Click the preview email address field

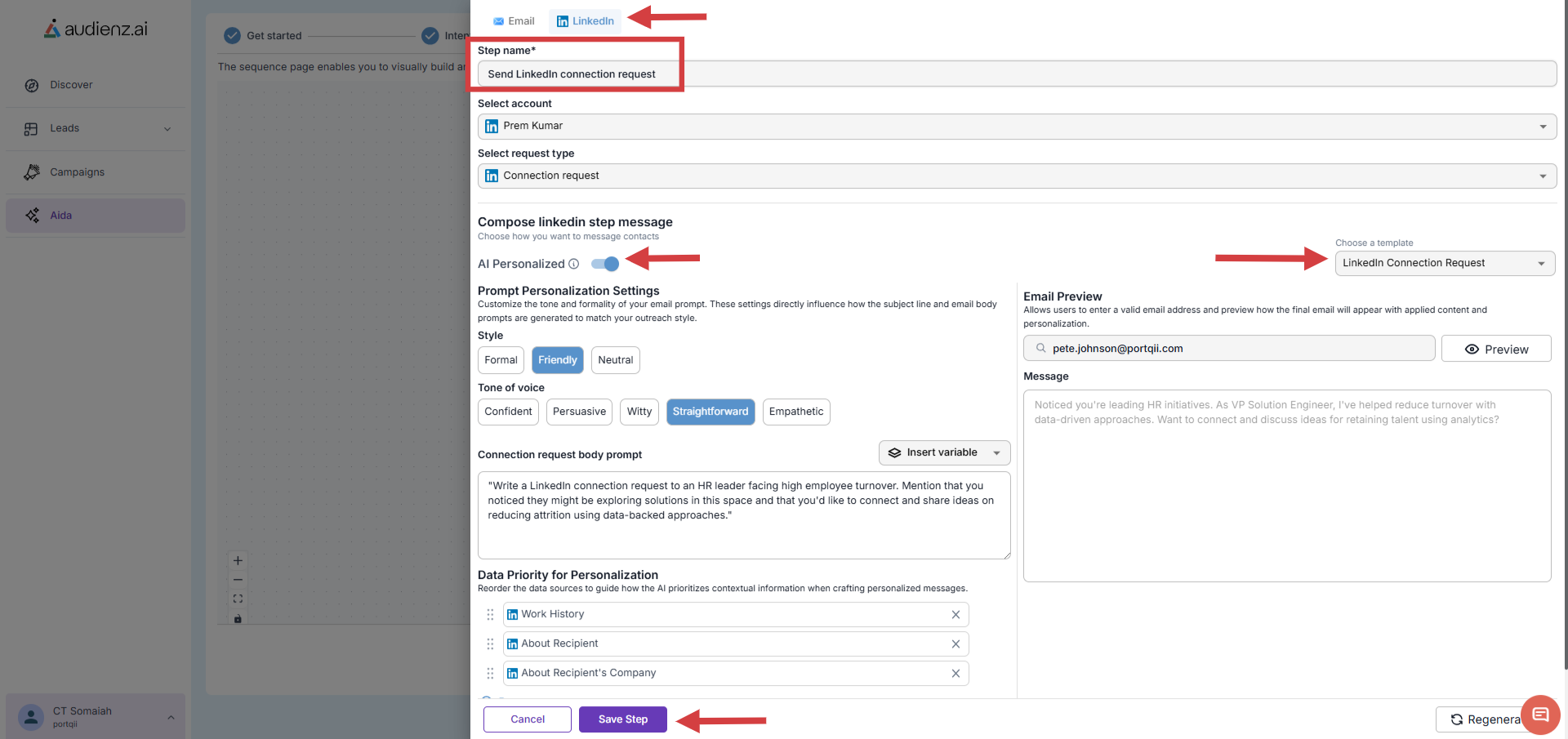point(1229,349)
